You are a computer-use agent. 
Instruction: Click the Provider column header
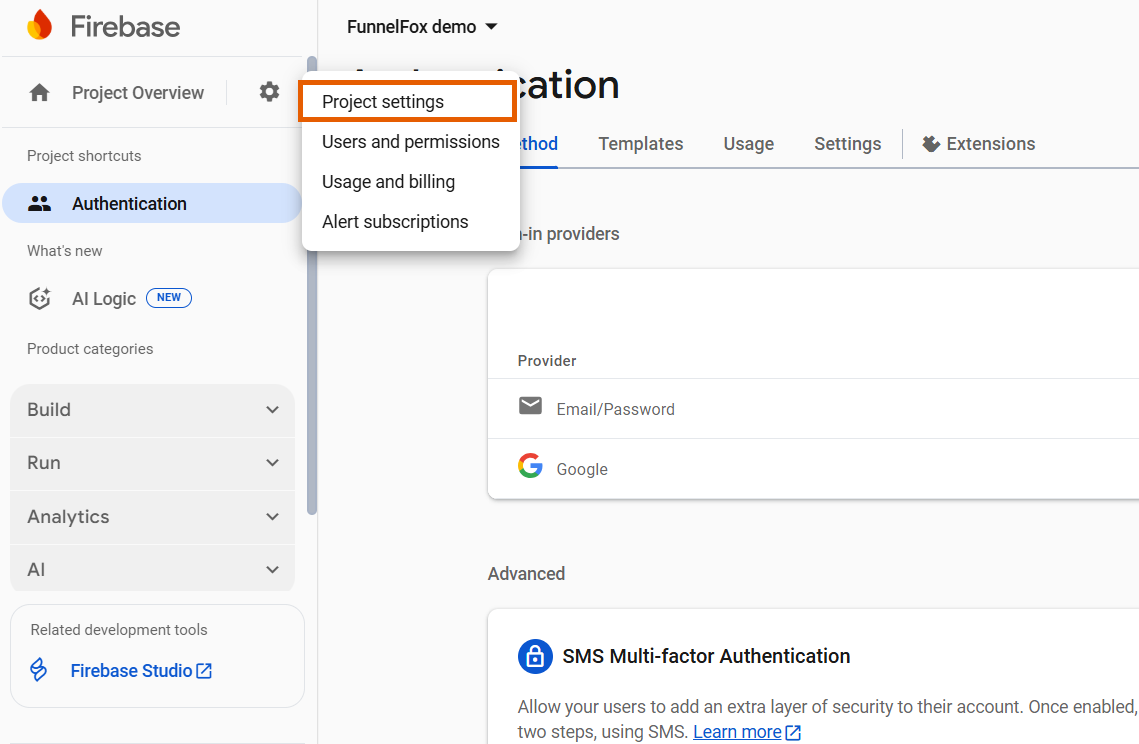[547, 361]
